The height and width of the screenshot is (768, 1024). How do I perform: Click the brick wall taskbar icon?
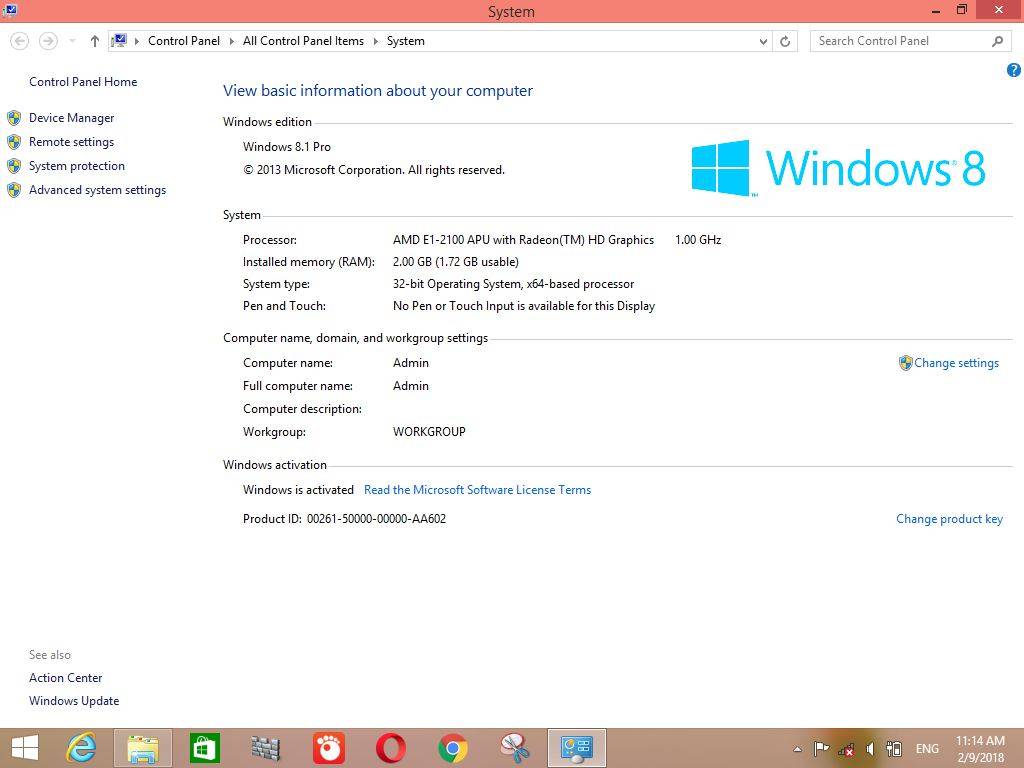[266, 748]
